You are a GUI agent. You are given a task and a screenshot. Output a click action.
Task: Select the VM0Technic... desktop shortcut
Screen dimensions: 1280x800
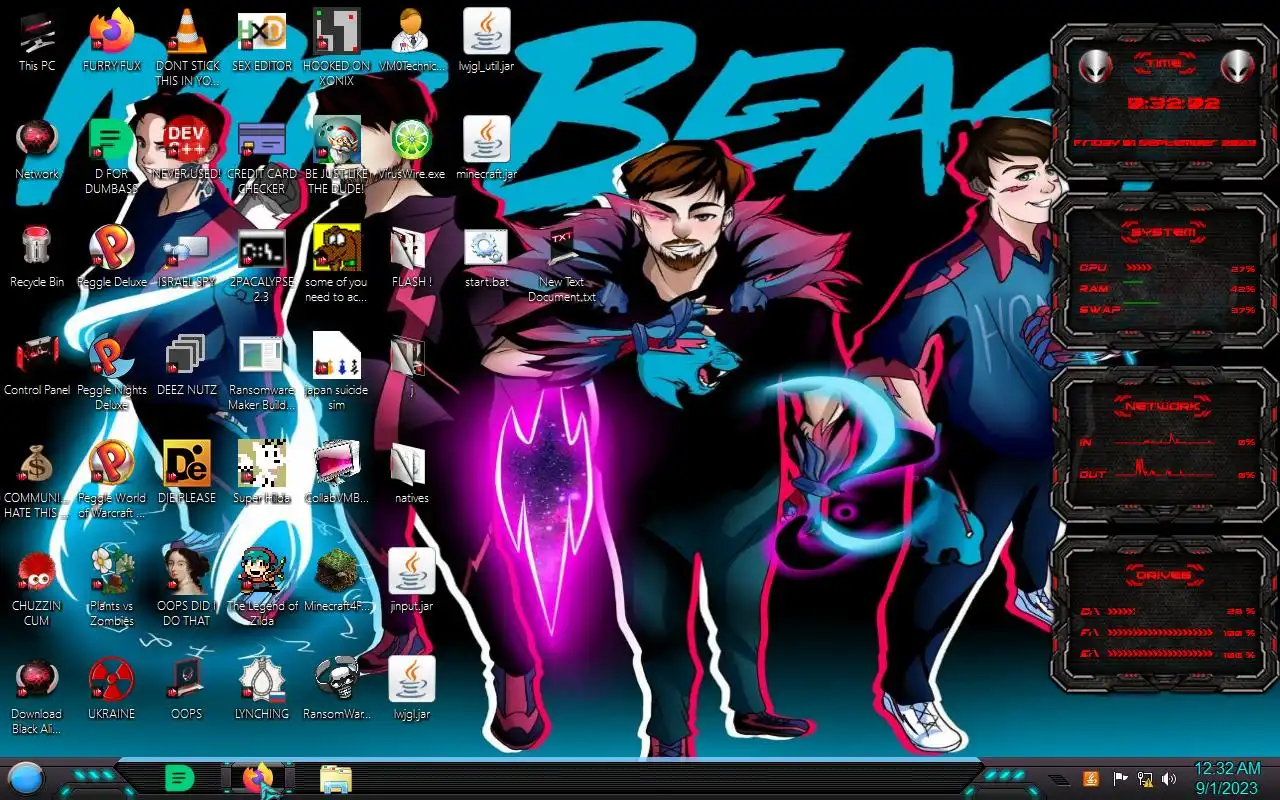click(x=411, y=41)
